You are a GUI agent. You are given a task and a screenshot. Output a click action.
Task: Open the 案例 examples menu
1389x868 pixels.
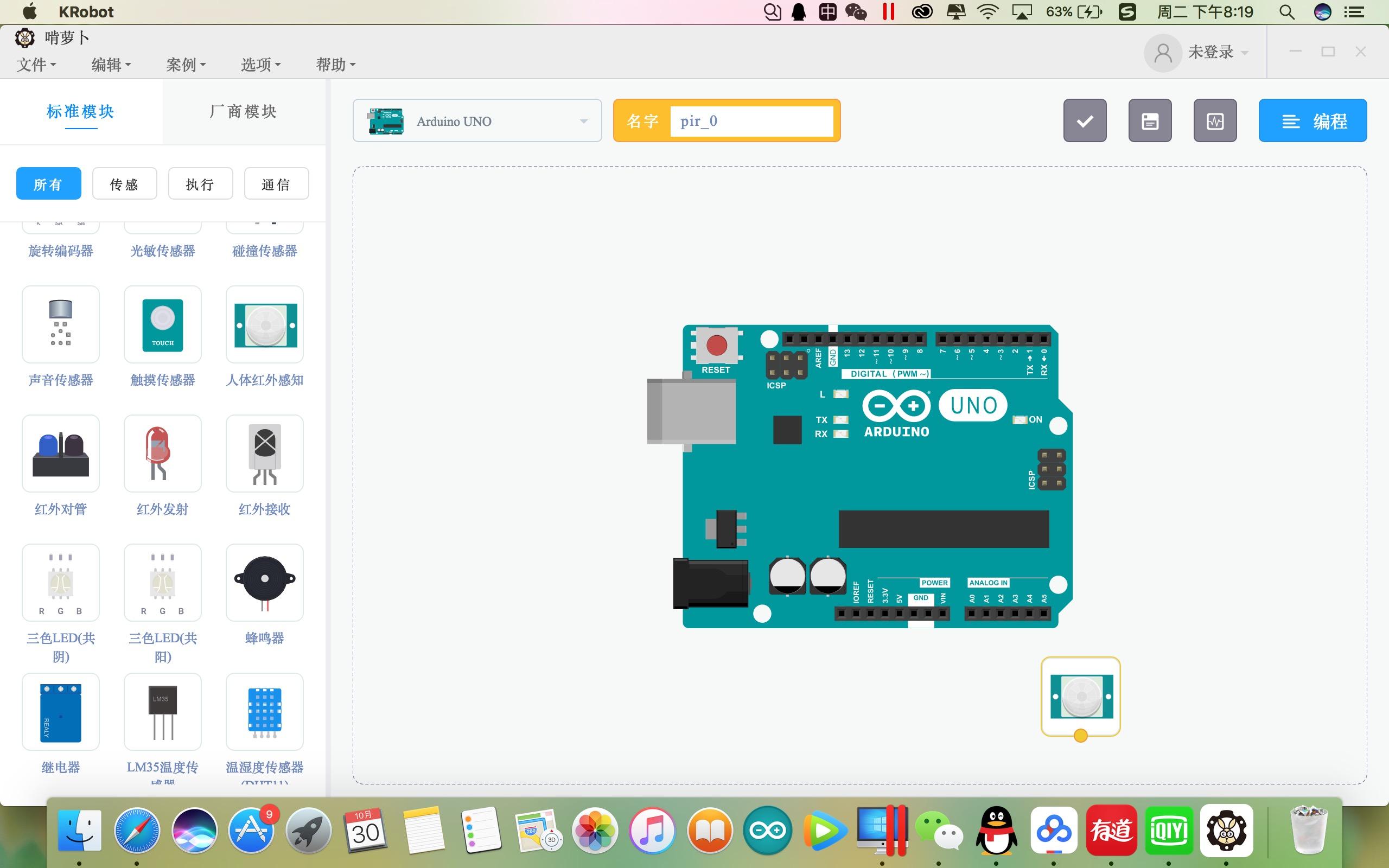[x=186, y=65]
